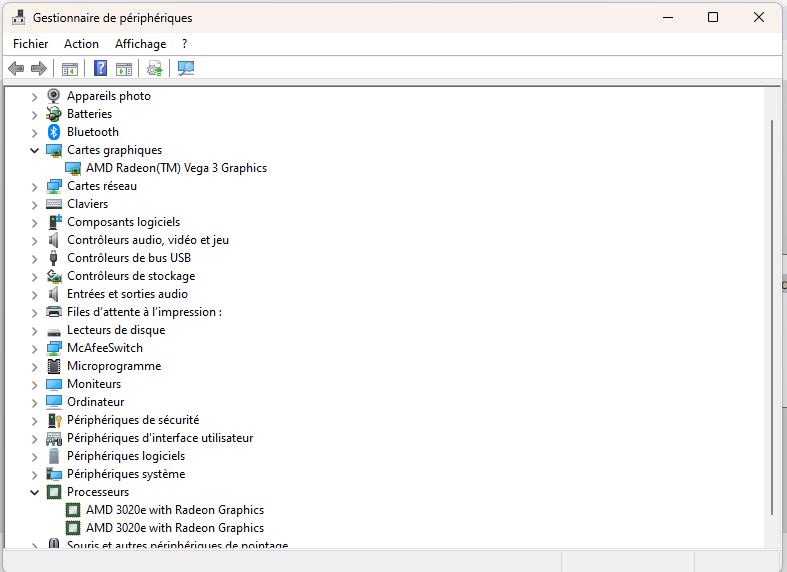Open the Affichage menu
The width and height of the screenshot is (787, 572).
(141, 44)
